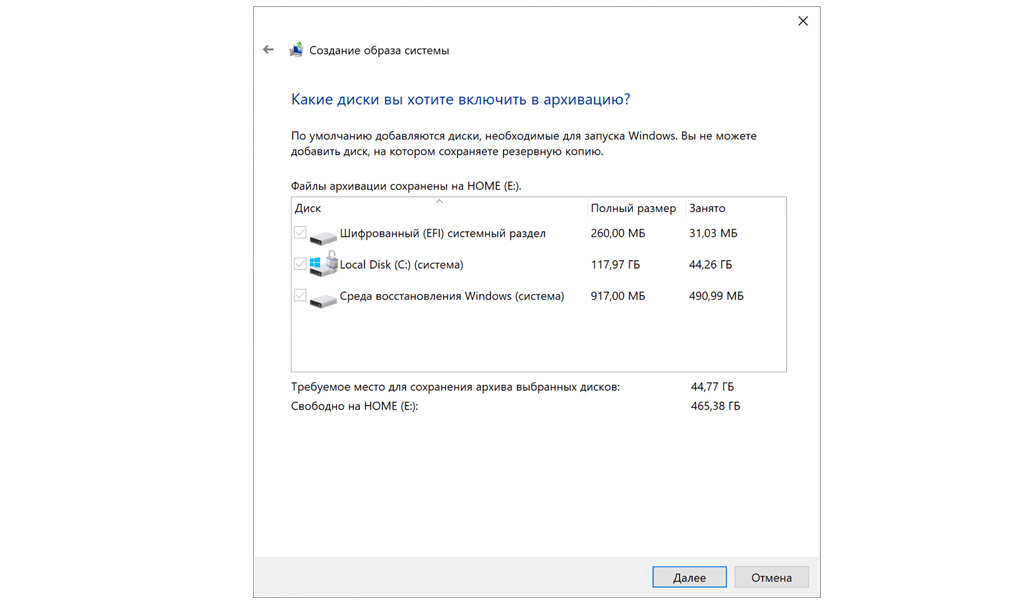Close the system image dialog

(803, 21)
